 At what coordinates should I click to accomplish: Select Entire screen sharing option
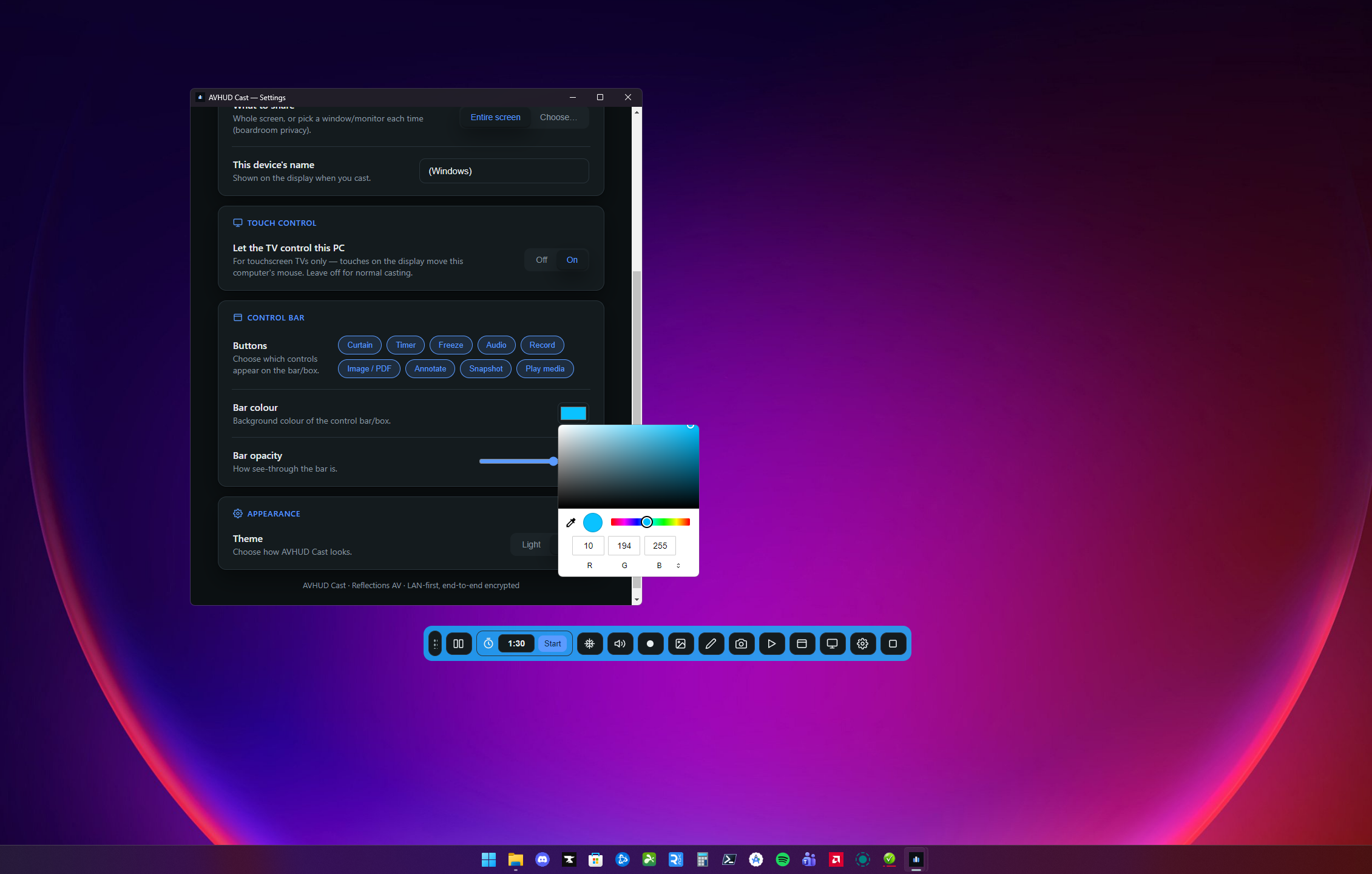tap(496, 117)
